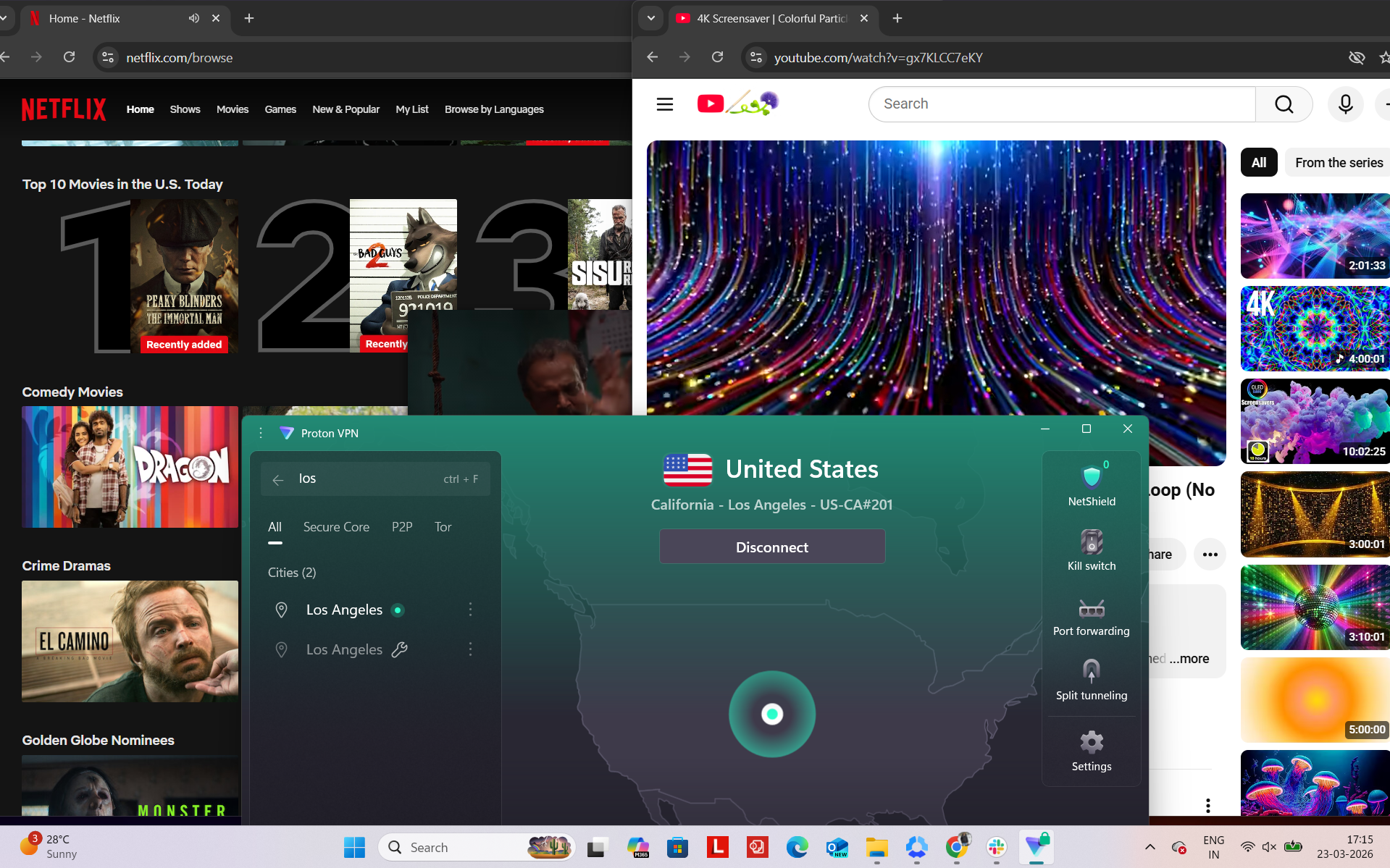1390x868 pixels.
Task: Mute the Netflix tab audio icon
Action: [193, 18]
